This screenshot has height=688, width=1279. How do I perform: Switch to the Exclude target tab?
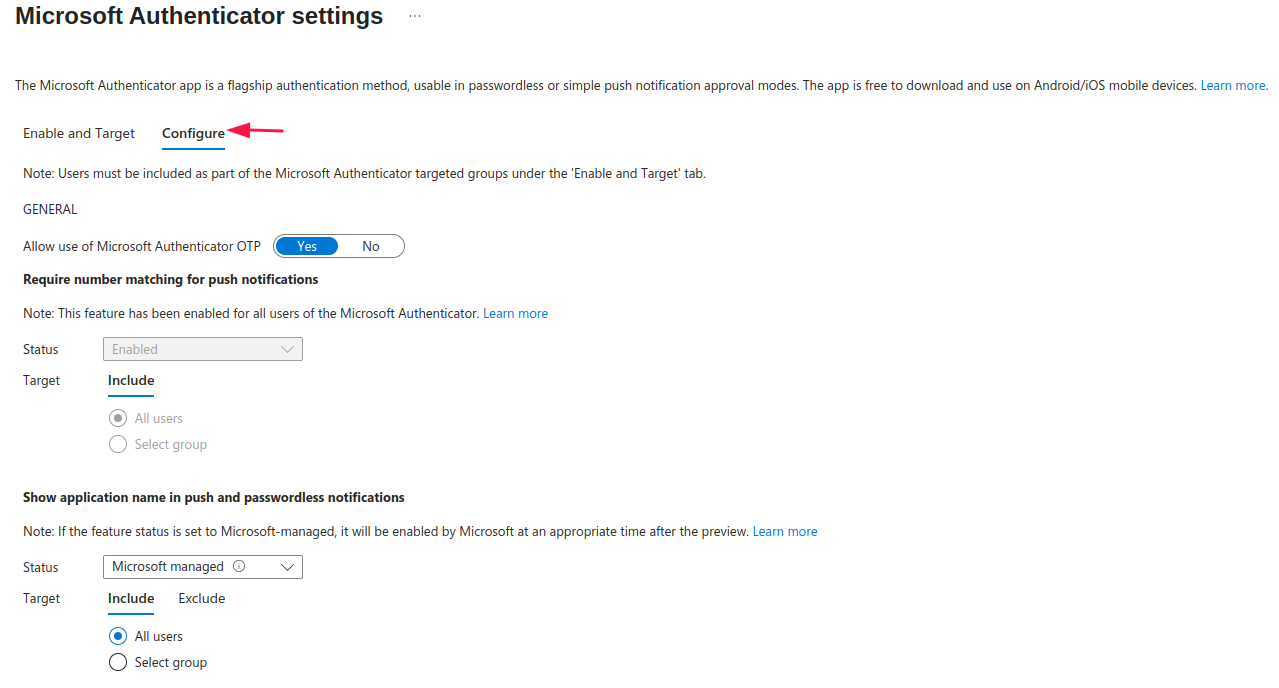coord(202,598)
